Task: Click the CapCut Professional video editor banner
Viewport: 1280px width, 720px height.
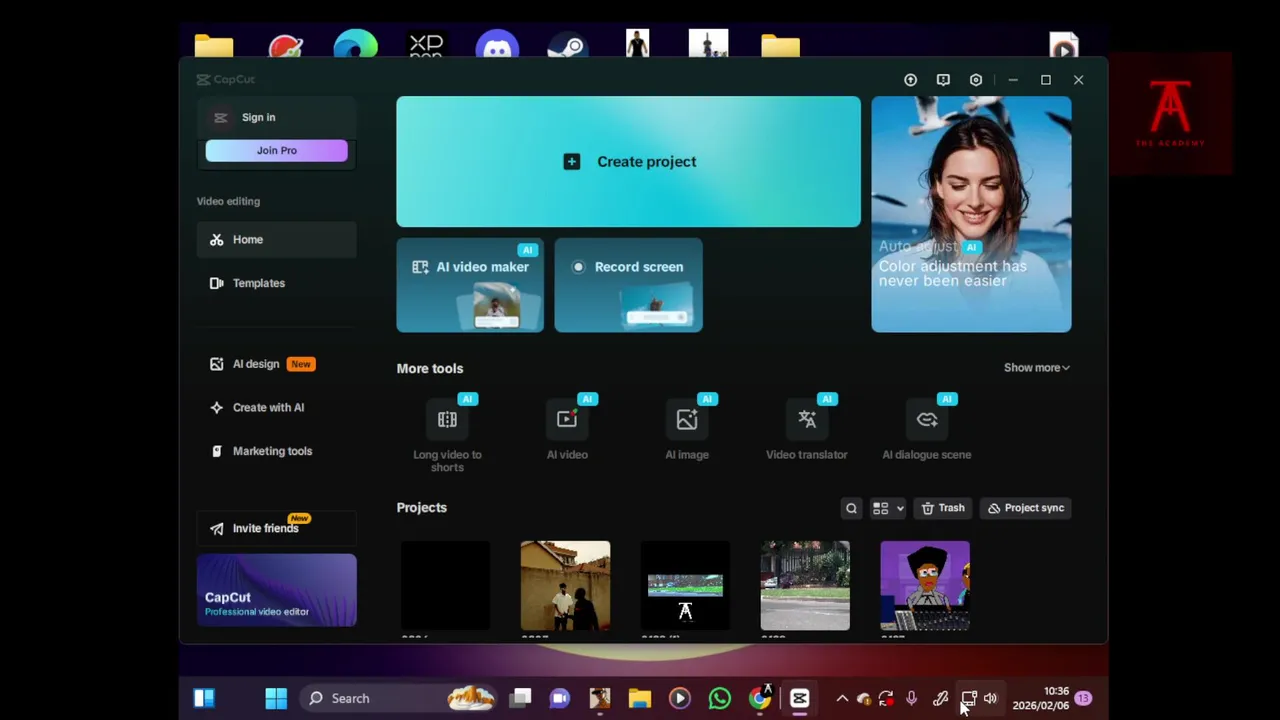Action: [276, 590]
